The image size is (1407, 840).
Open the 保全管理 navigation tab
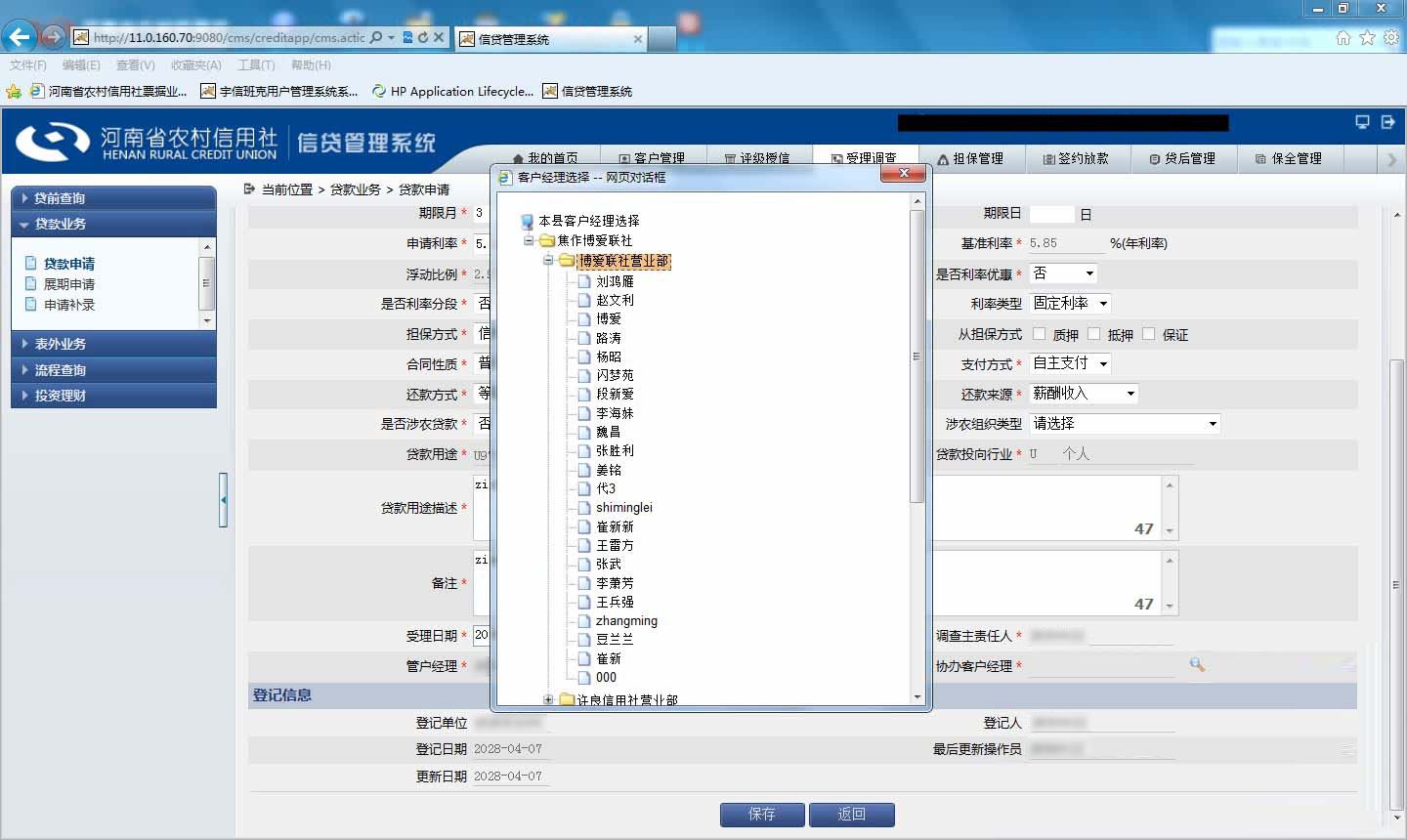pos(1290,158)
